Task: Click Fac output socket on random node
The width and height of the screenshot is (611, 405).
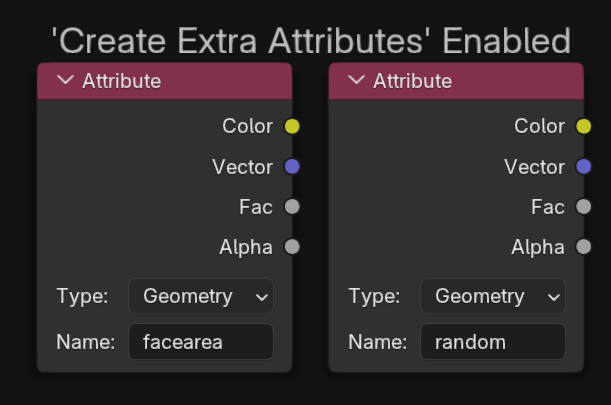Action: pos(583,207)
